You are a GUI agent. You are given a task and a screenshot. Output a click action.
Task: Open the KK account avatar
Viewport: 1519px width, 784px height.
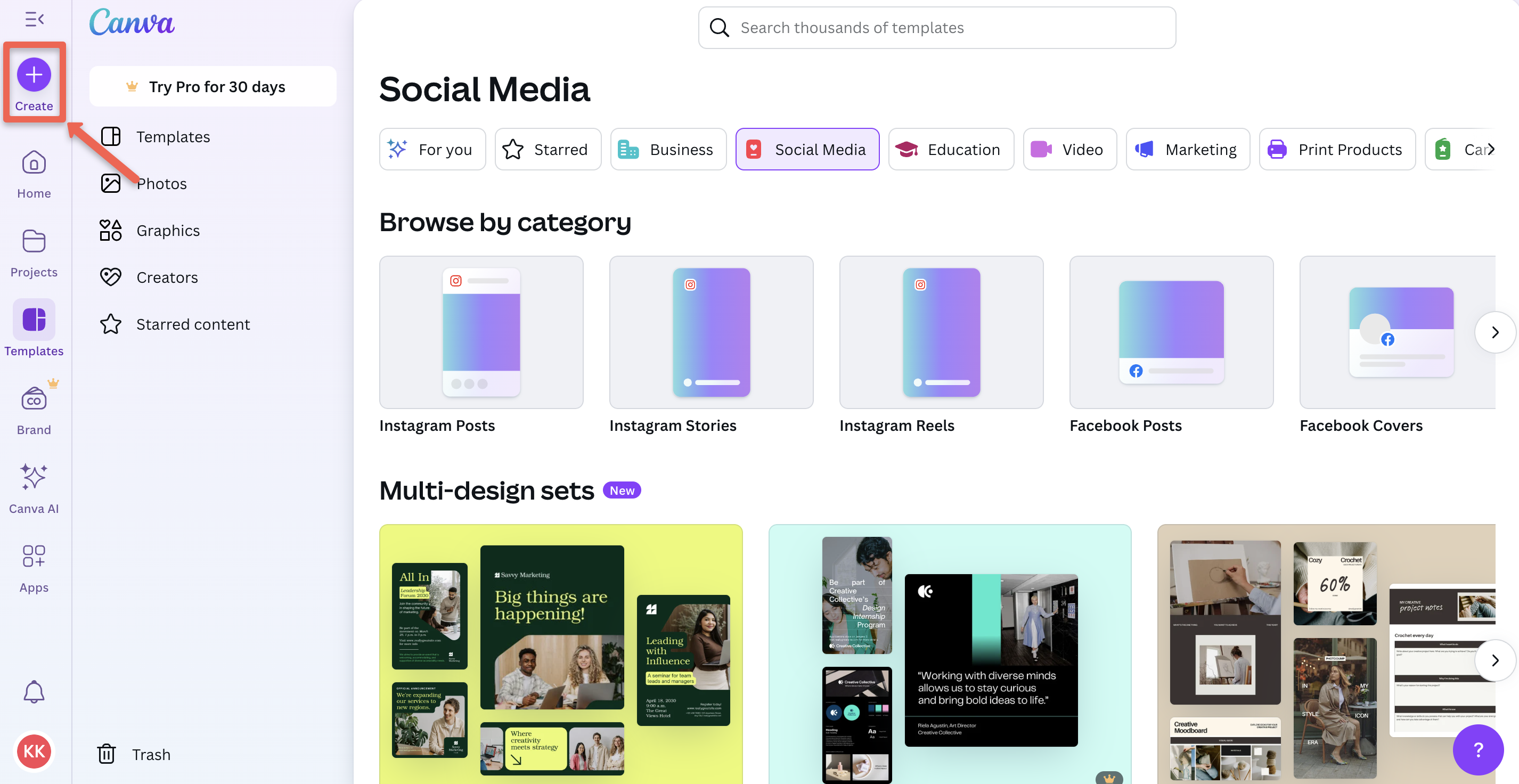[34, 751]
